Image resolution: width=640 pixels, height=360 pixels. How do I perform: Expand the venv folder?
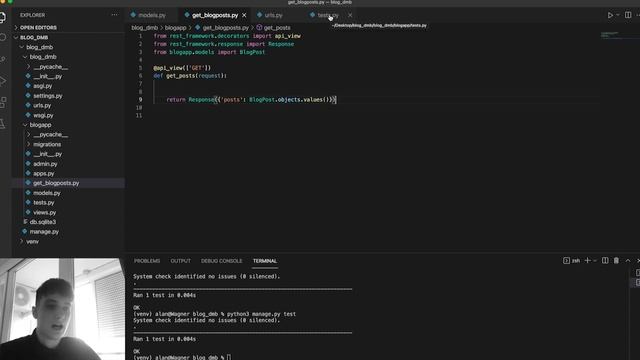[x=32, y=242]
